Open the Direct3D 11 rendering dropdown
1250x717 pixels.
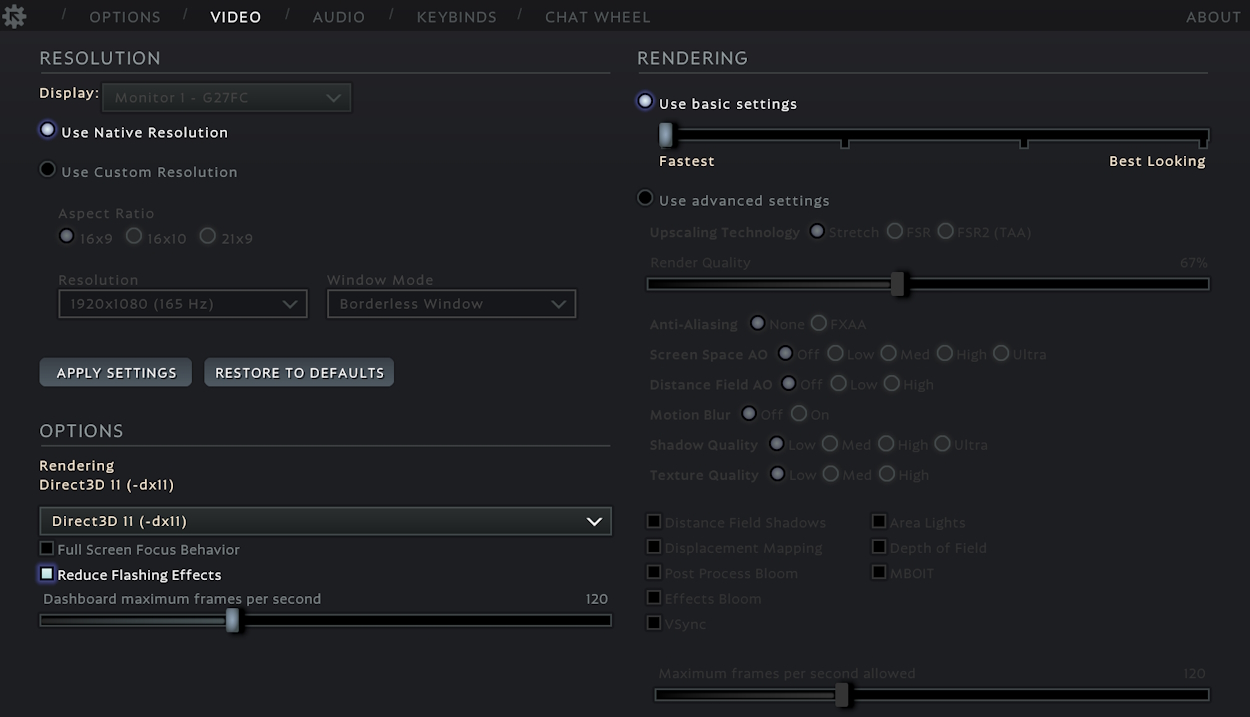pos(325,520)
